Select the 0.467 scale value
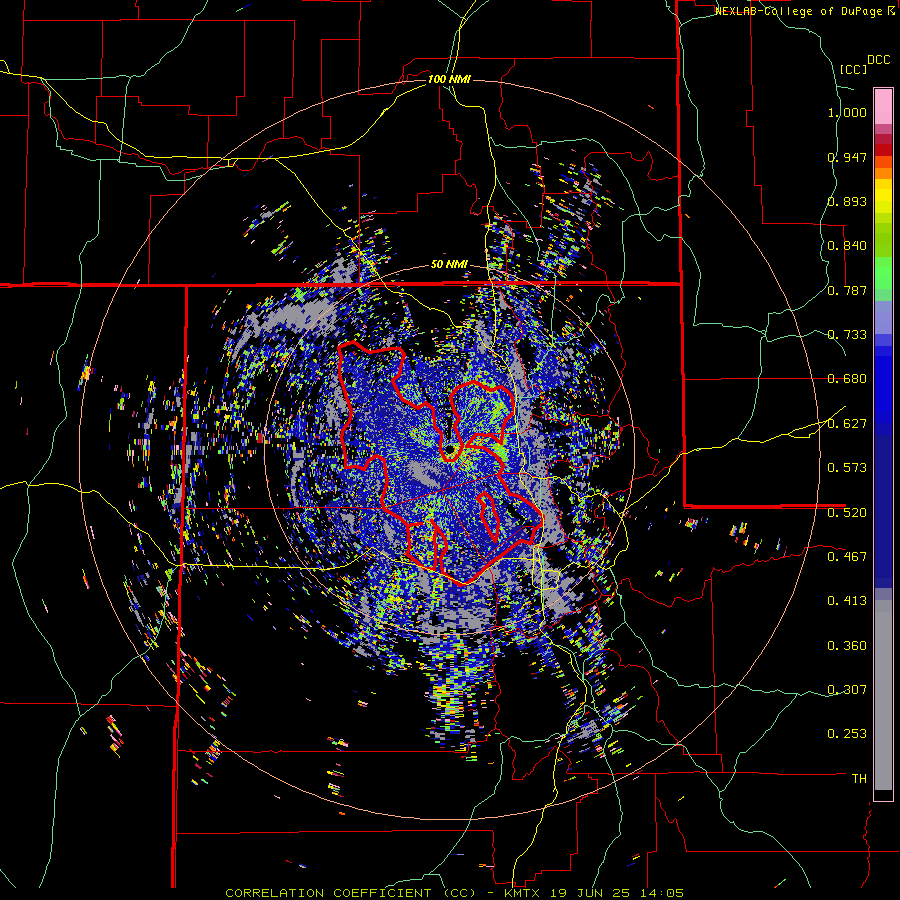Image resolution: width=900 pixels, height=900 pixels. click(847, 556)
